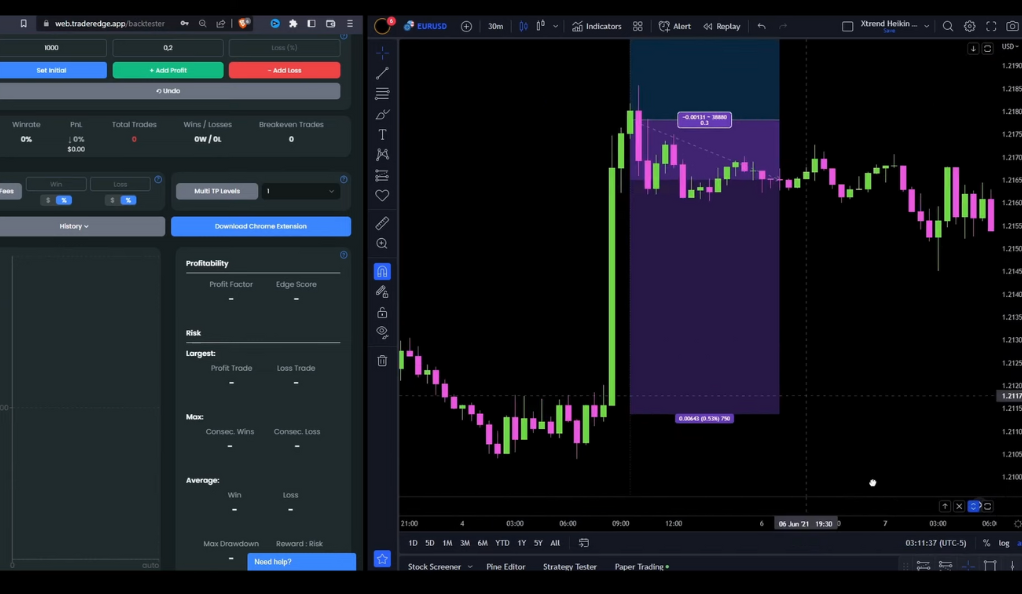Click the green Add Profit button
Screen dimensions: 1022x594
click(x=168, y=70)
